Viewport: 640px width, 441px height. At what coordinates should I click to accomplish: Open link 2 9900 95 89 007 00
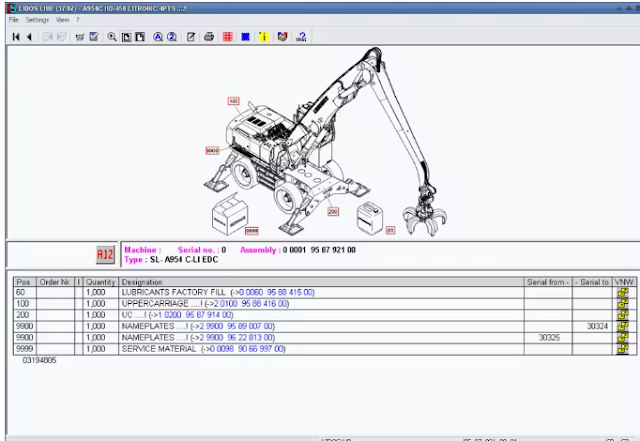tap(236, 326)
